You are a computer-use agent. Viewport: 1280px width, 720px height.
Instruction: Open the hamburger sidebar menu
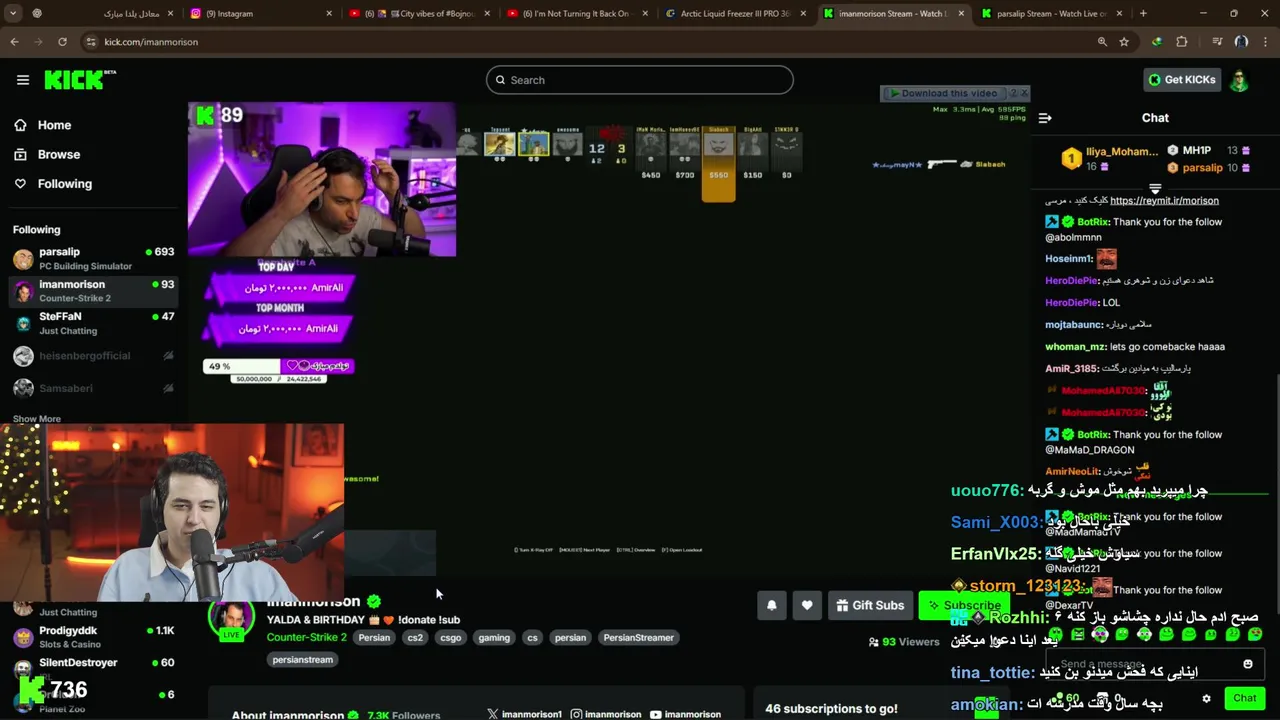tap(23, 80)
